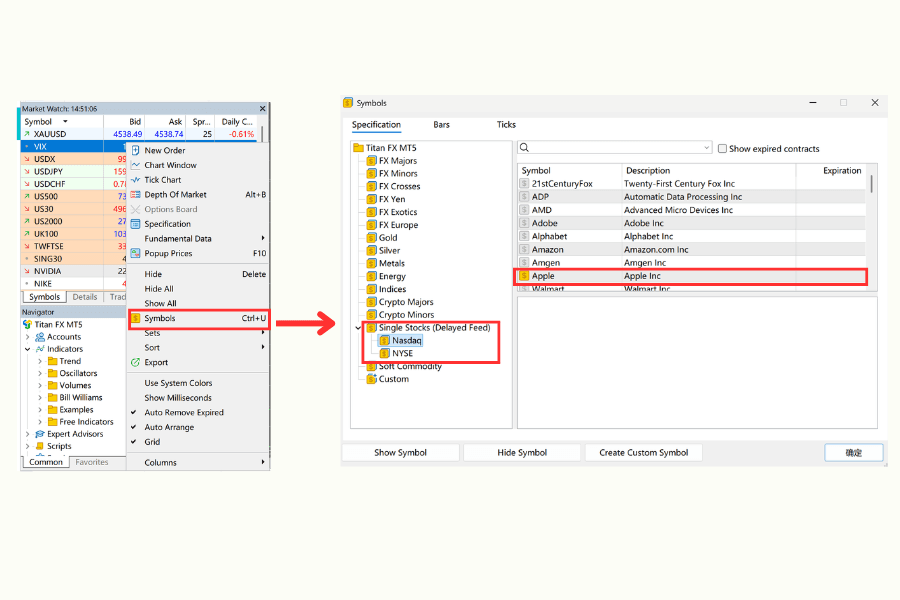Toggle Show expired contracts checkbox
900x600 pixels.
tap(722, 149)
